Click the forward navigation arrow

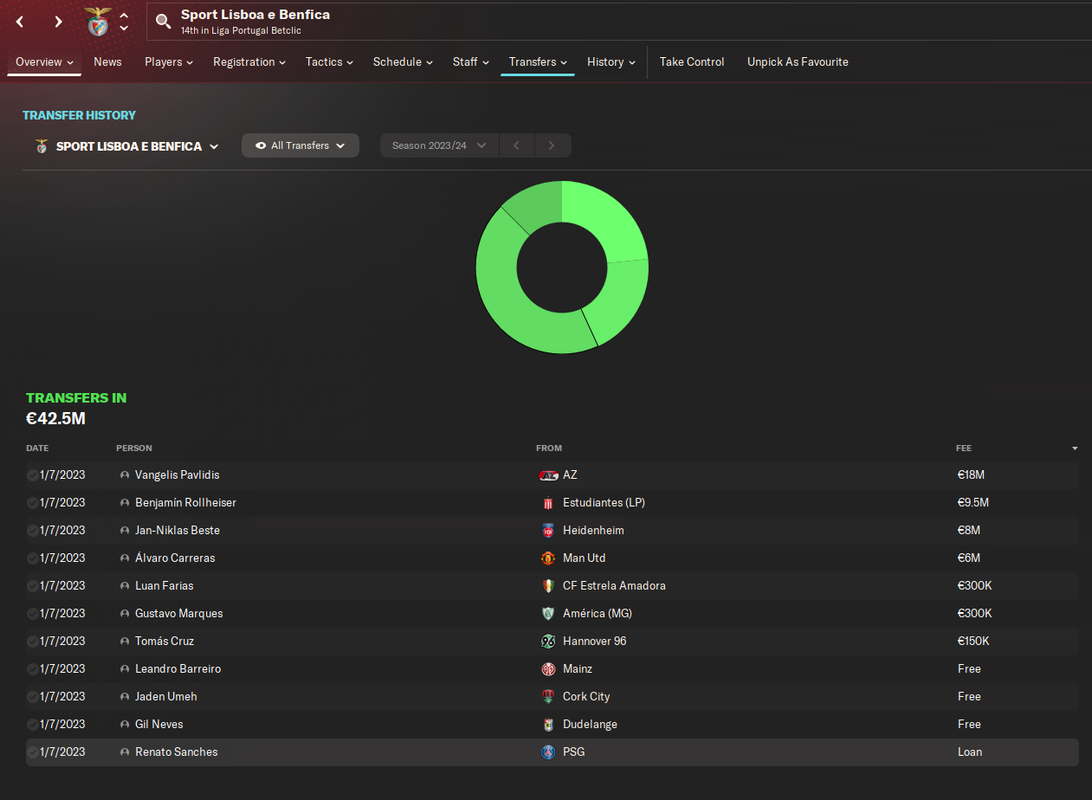[58, 22]
